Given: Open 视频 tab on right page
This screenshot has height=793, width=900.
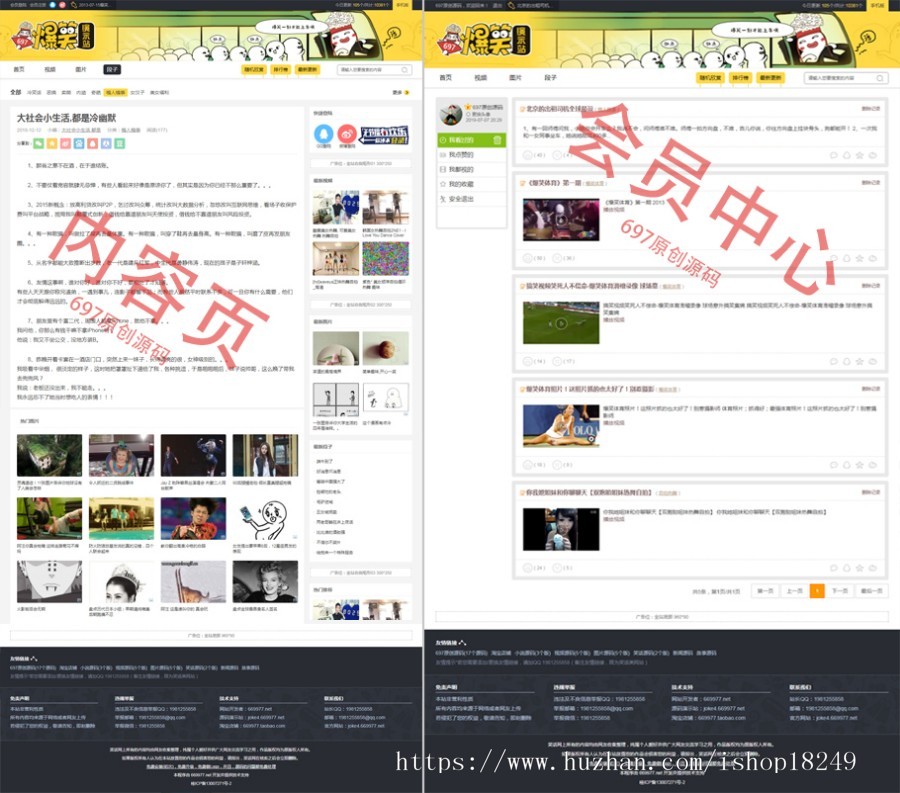Looking at the screenshot, I should 480,76.
